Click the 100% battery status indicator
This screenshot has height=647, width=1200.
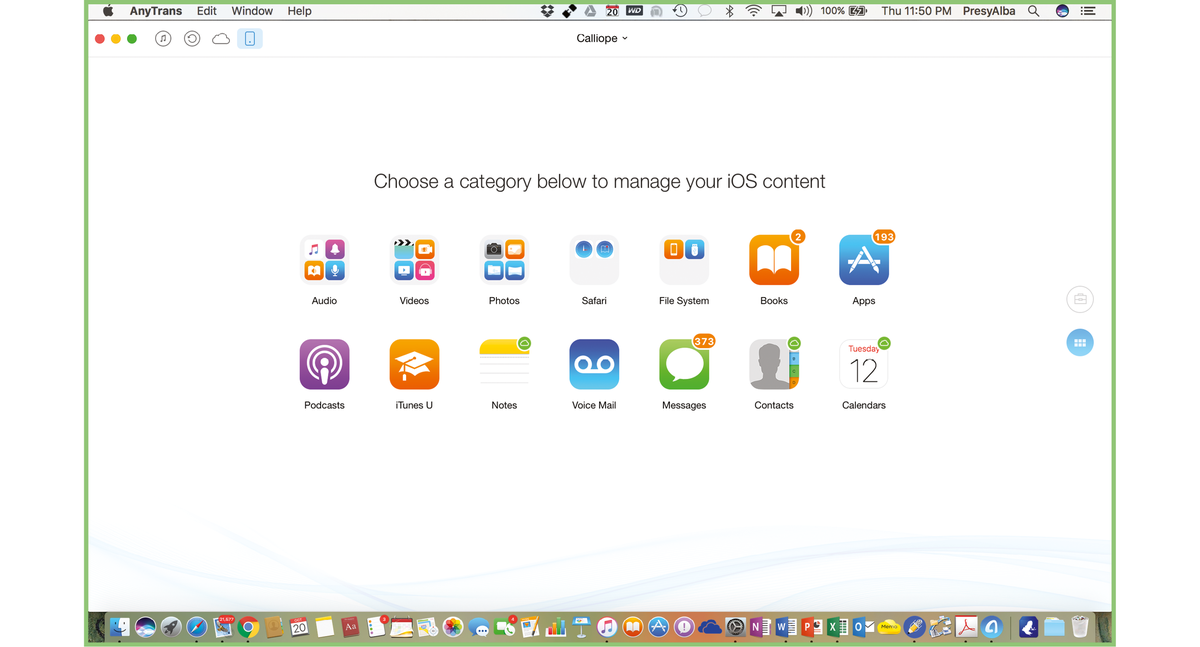(844, 11)
